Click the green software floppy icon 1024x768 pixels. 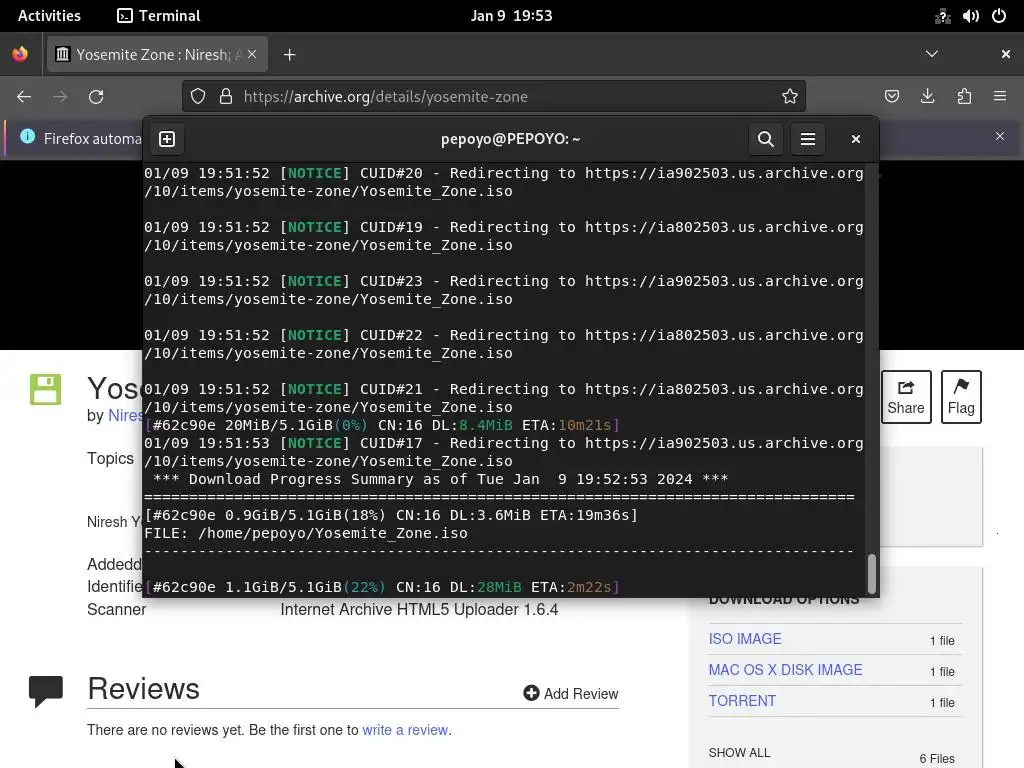point(45,389)
